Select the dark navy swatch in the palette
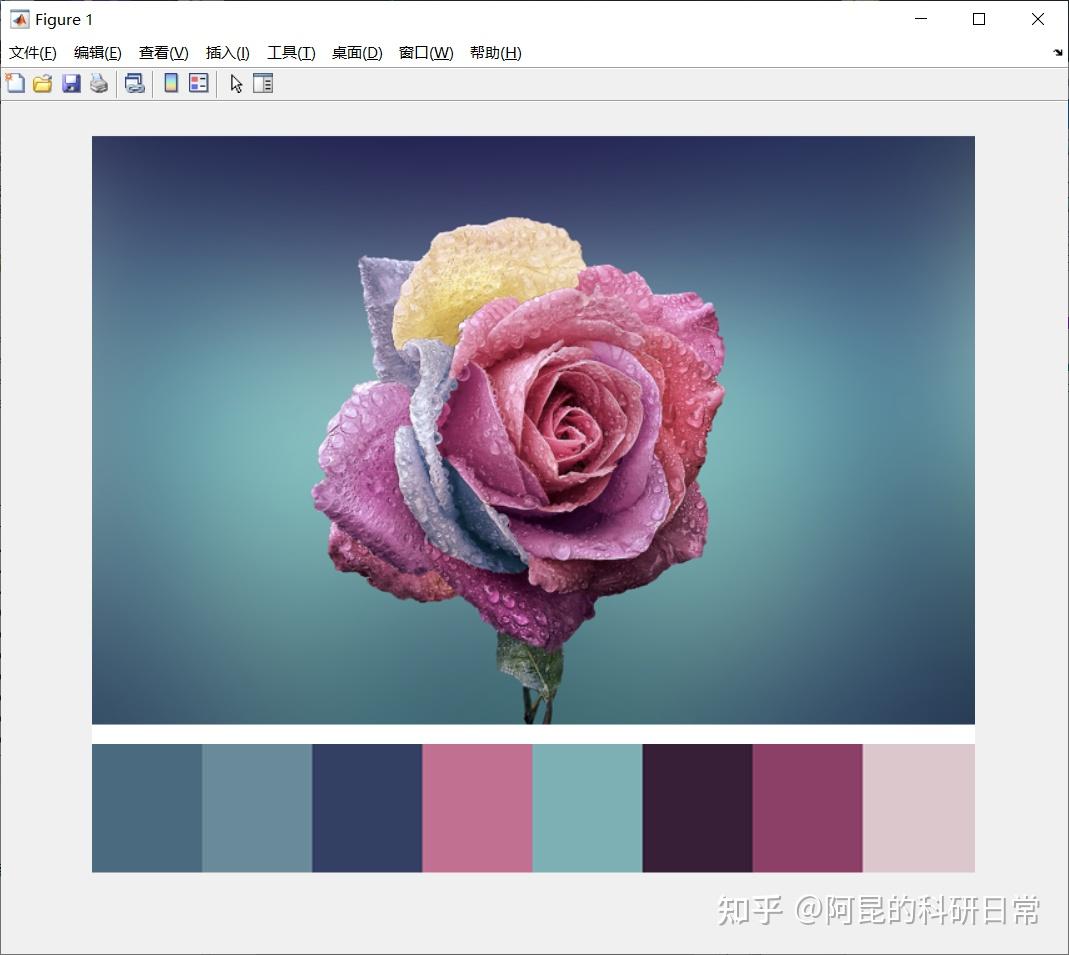Viewport: 1069px width, 955px height. pyautogui.click(x=365, y=807)
